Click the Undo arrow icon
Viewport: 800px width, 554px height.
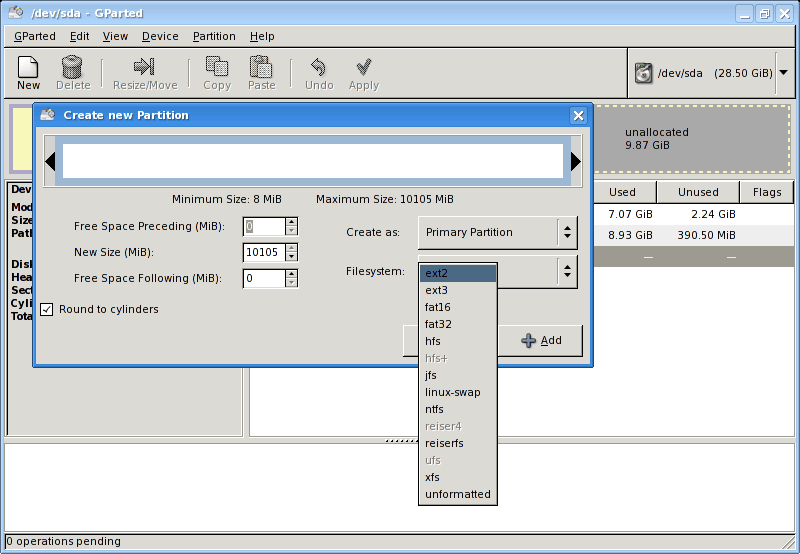[x=319, y=67]
